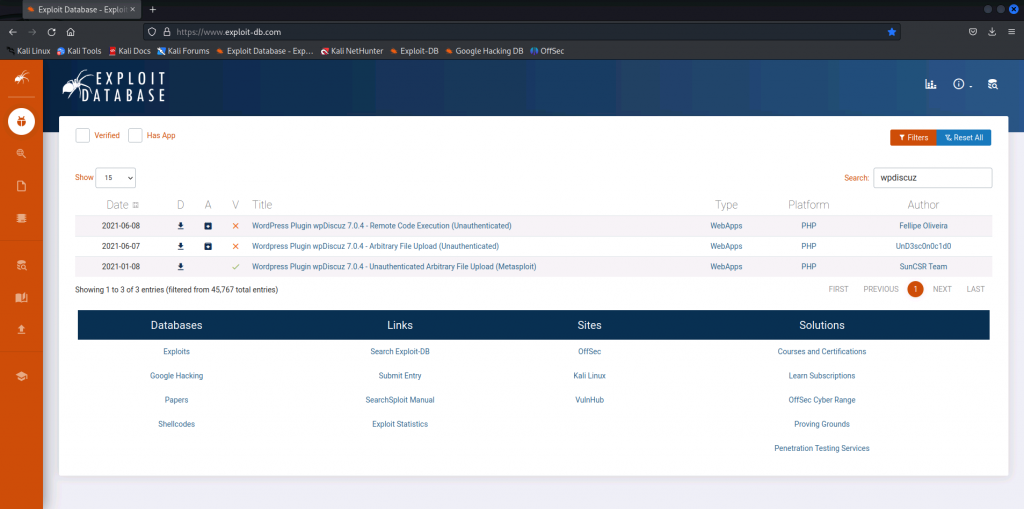Viewport: 1024px width, 509px height.
Task: Click the PHP platform in the 2021-01-08 row
Action: [x=808, y=267]
